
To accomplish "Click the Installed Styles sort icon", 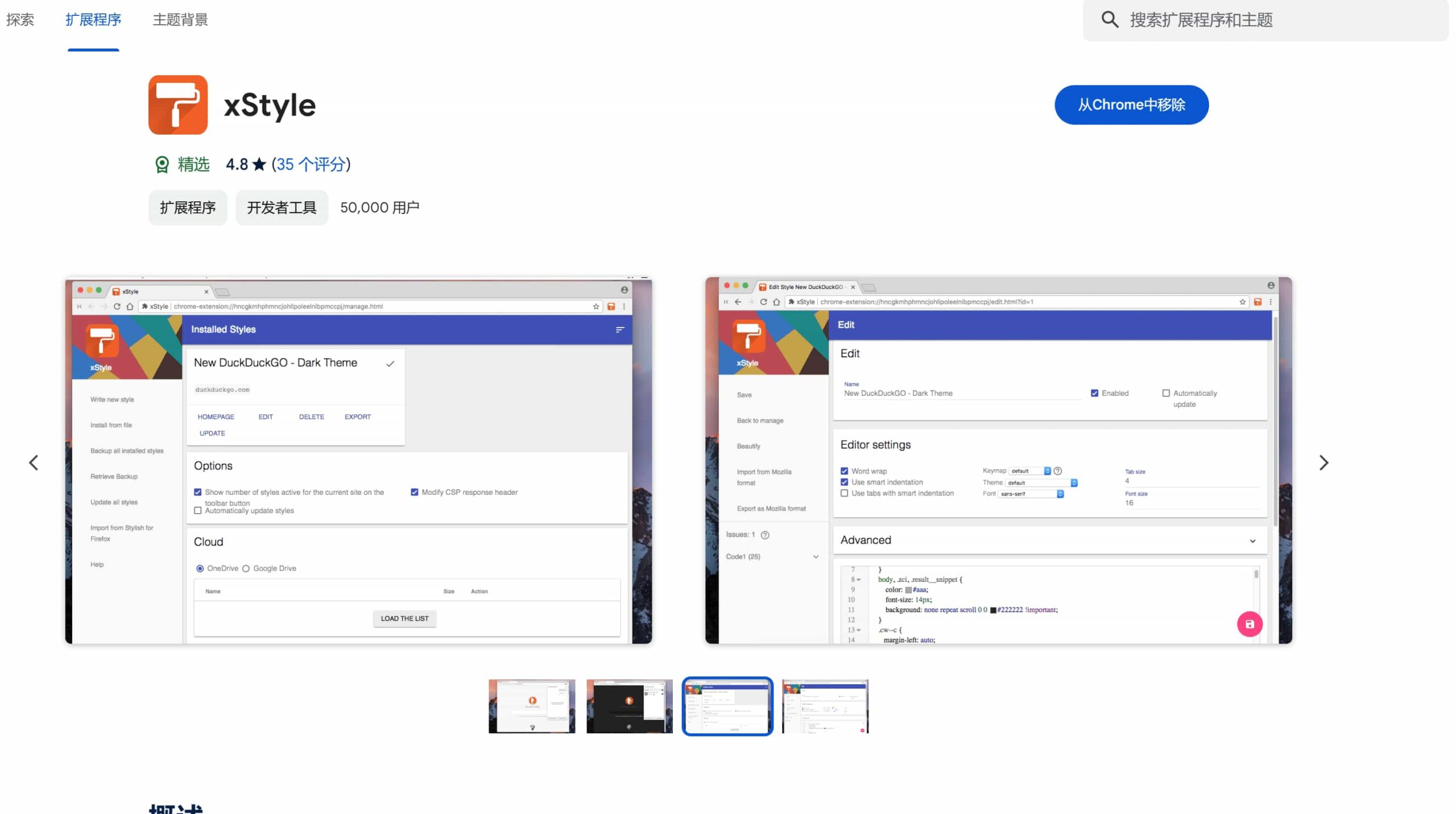I will pyautogui.click(x=620, y=330).
